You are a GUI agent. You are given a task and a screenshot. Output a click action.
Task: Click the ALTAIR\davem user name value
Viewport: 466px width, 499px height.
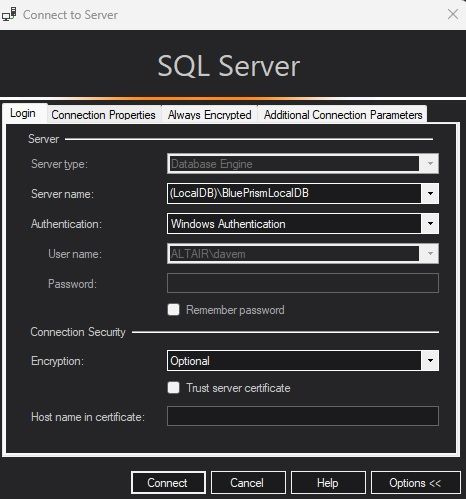pyautogui.click(x=208, y=254)
